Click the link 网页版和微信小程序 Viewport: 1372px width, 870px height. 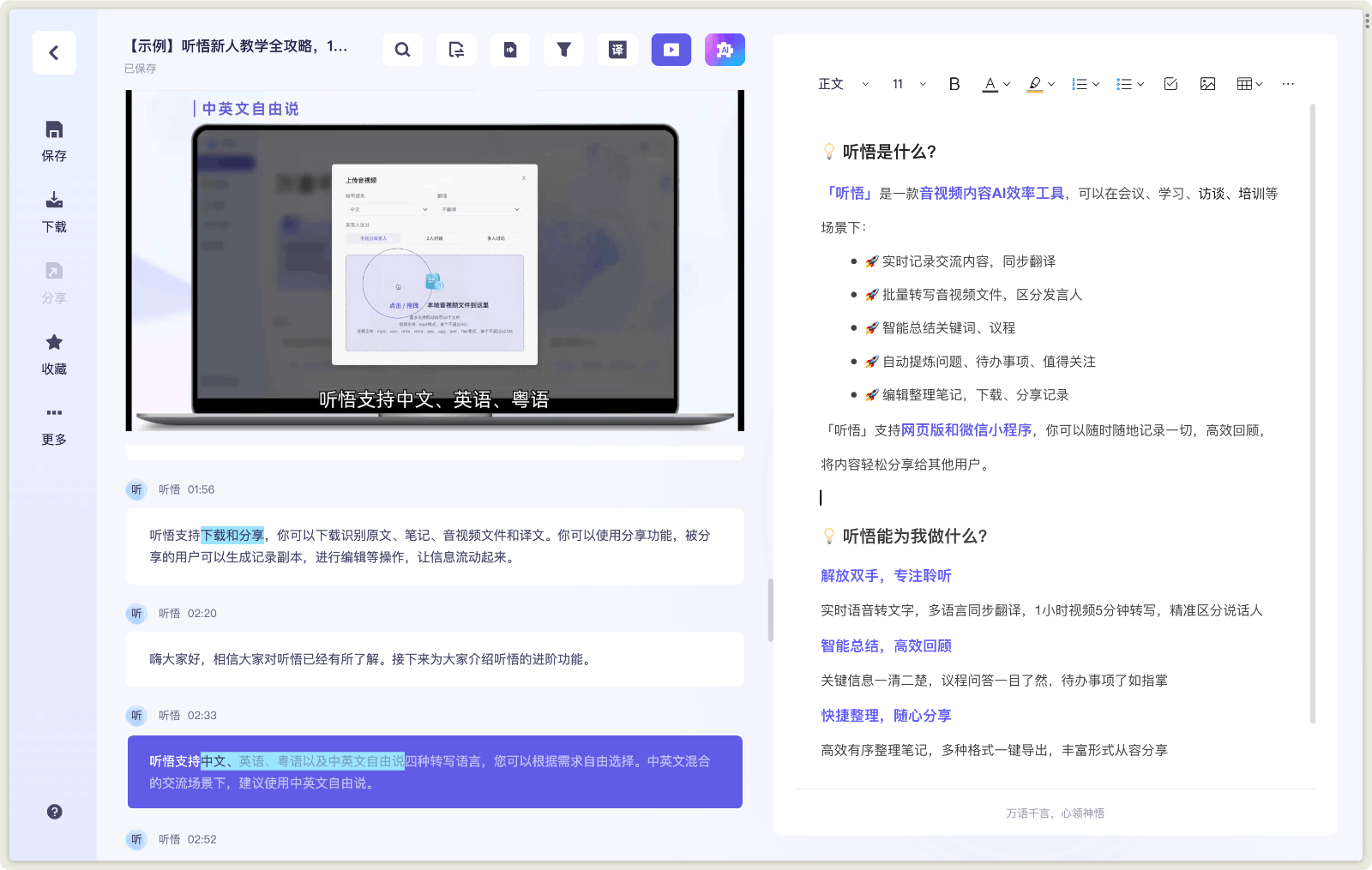(x=966, y=430)
